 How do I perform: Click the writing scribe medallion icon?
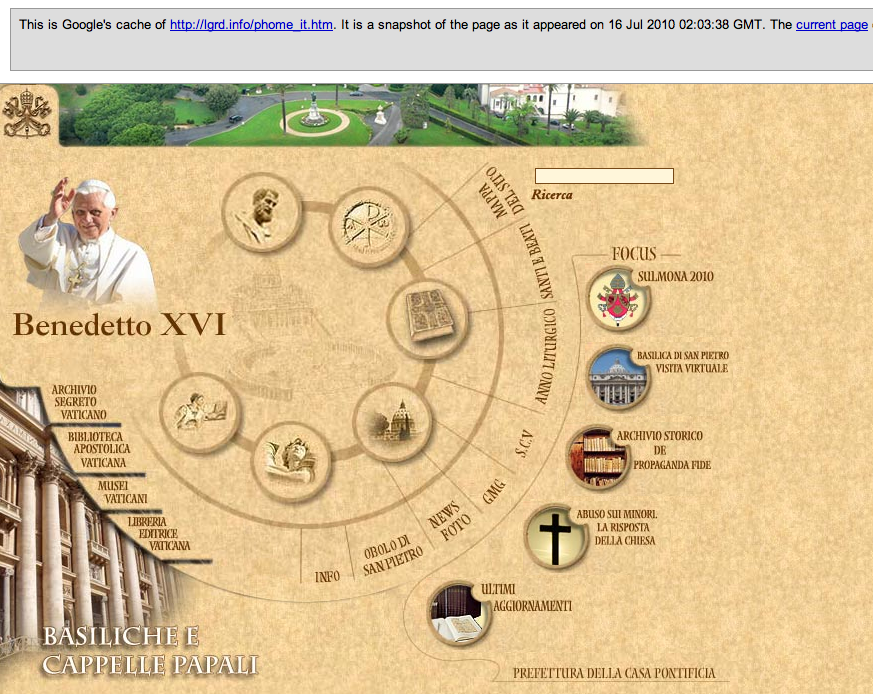click(200, 413)
